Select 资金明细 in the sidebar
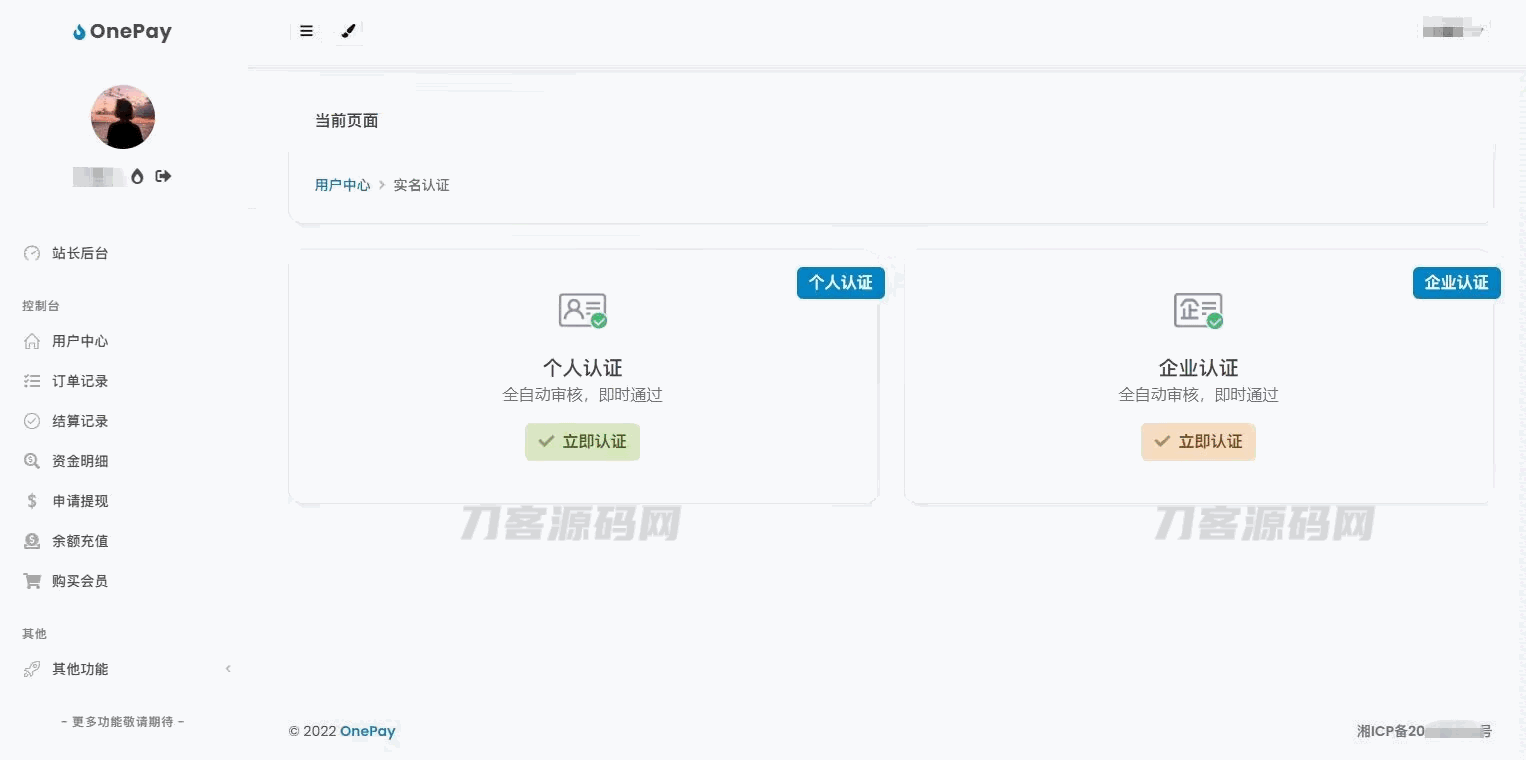The width and height of the screenshot is (1526, 760). pos(80,462)
